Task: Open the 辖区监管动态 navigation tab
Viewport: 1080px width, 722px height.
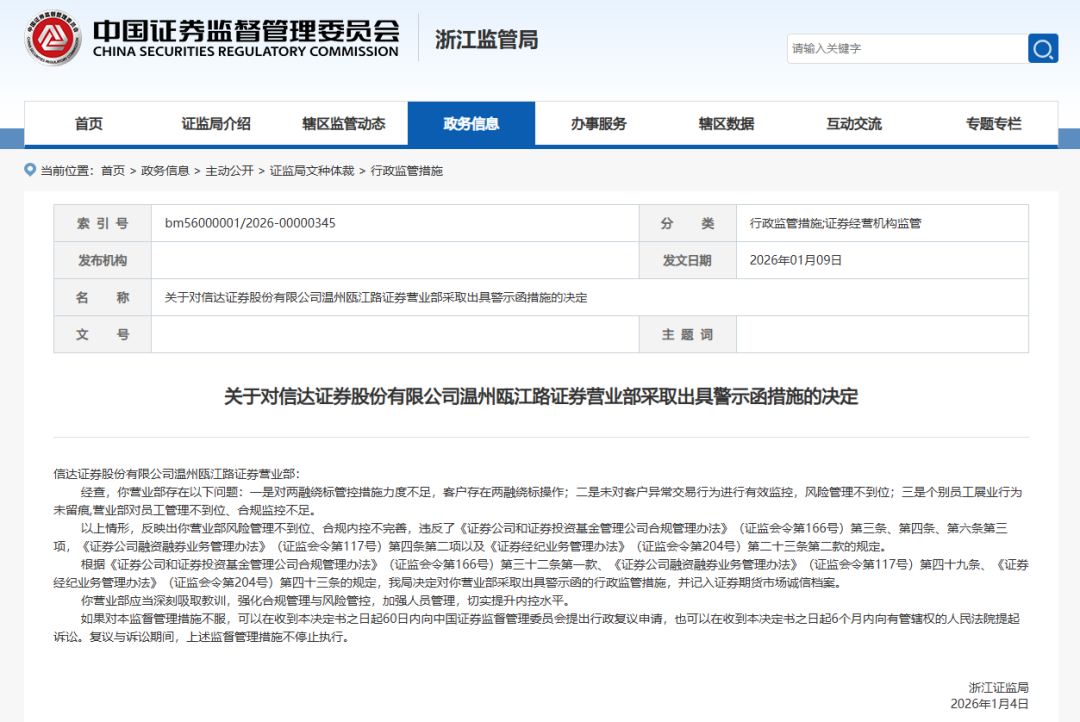Action: point(344,124)
